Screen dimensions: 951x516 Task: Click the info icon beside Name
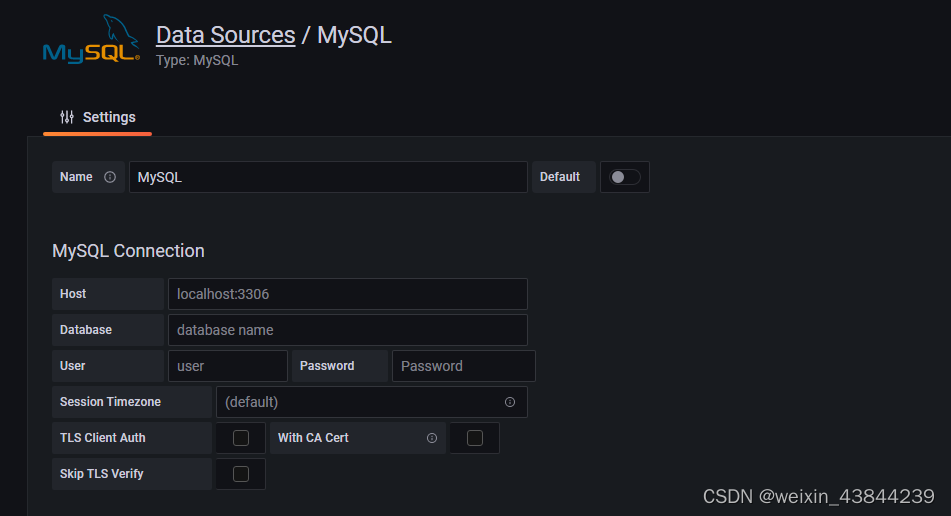tap(110, 177)
